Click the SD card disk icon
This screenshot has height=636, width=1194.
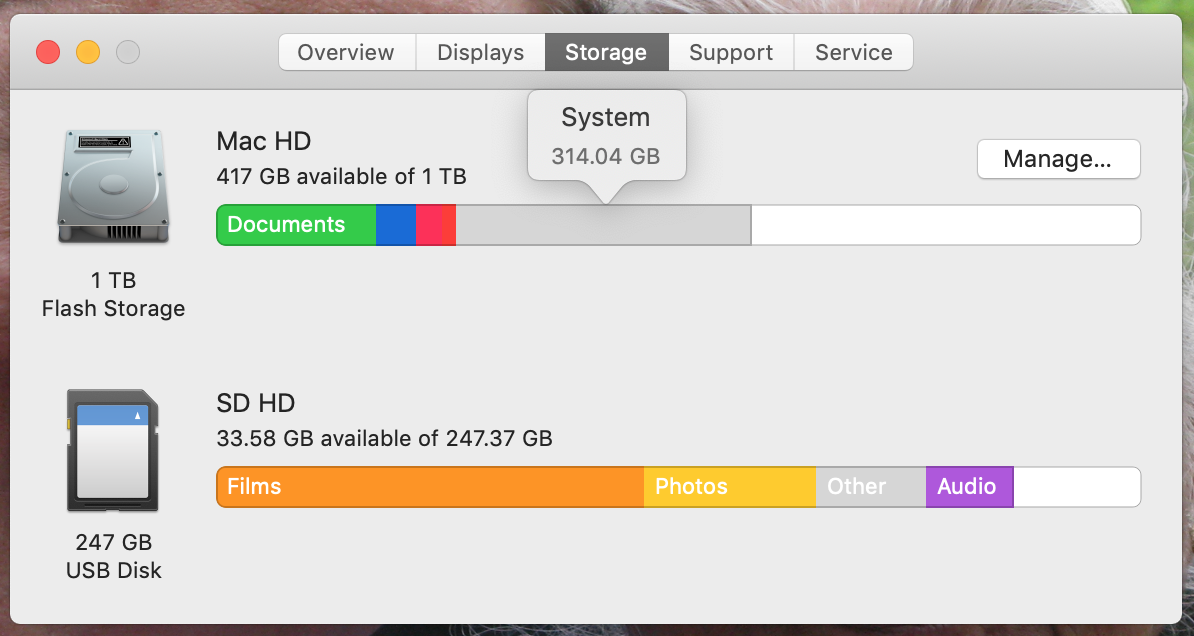pos(113,450)
